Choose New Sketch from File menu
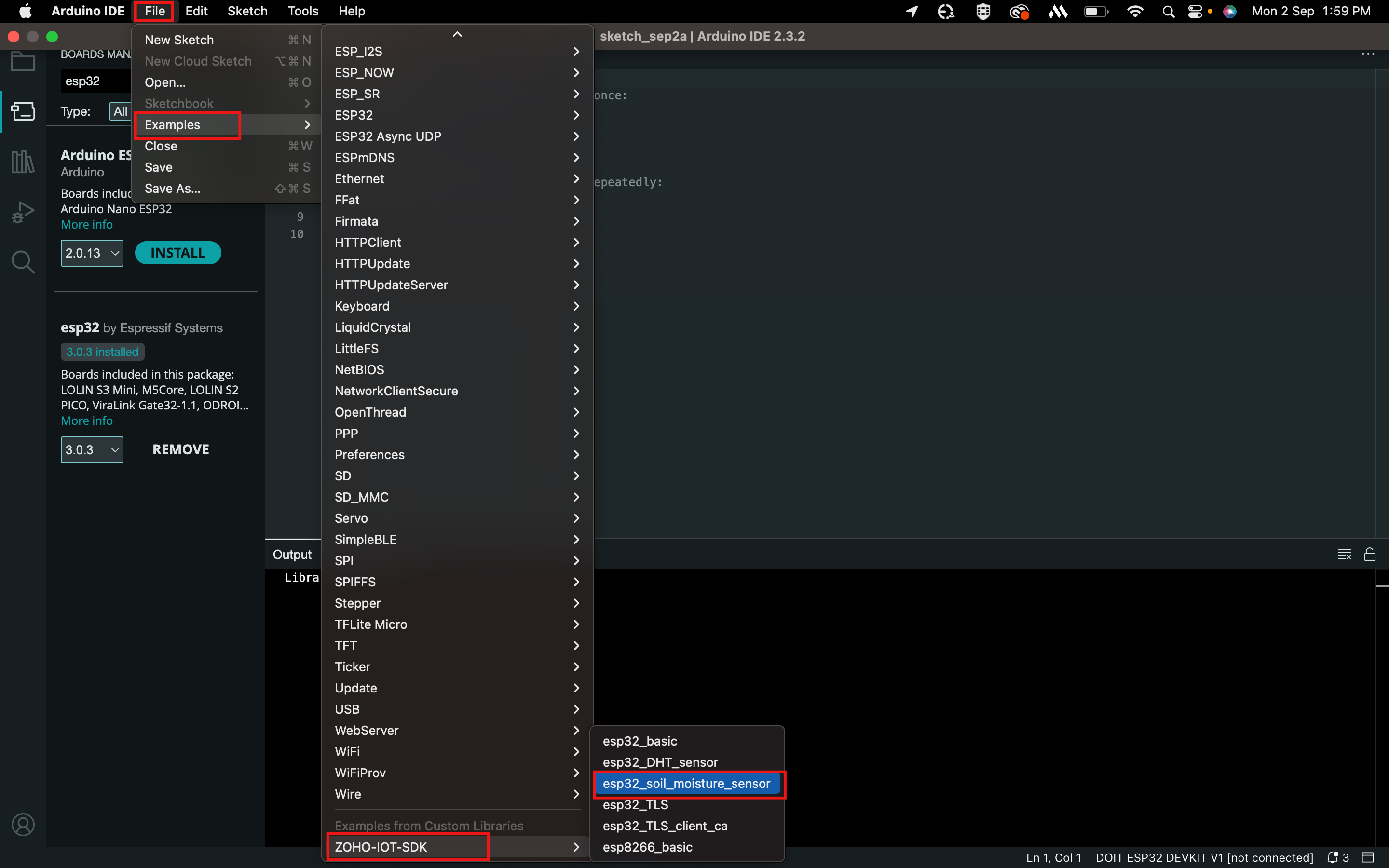1389x868 pixels. [227, 40]
